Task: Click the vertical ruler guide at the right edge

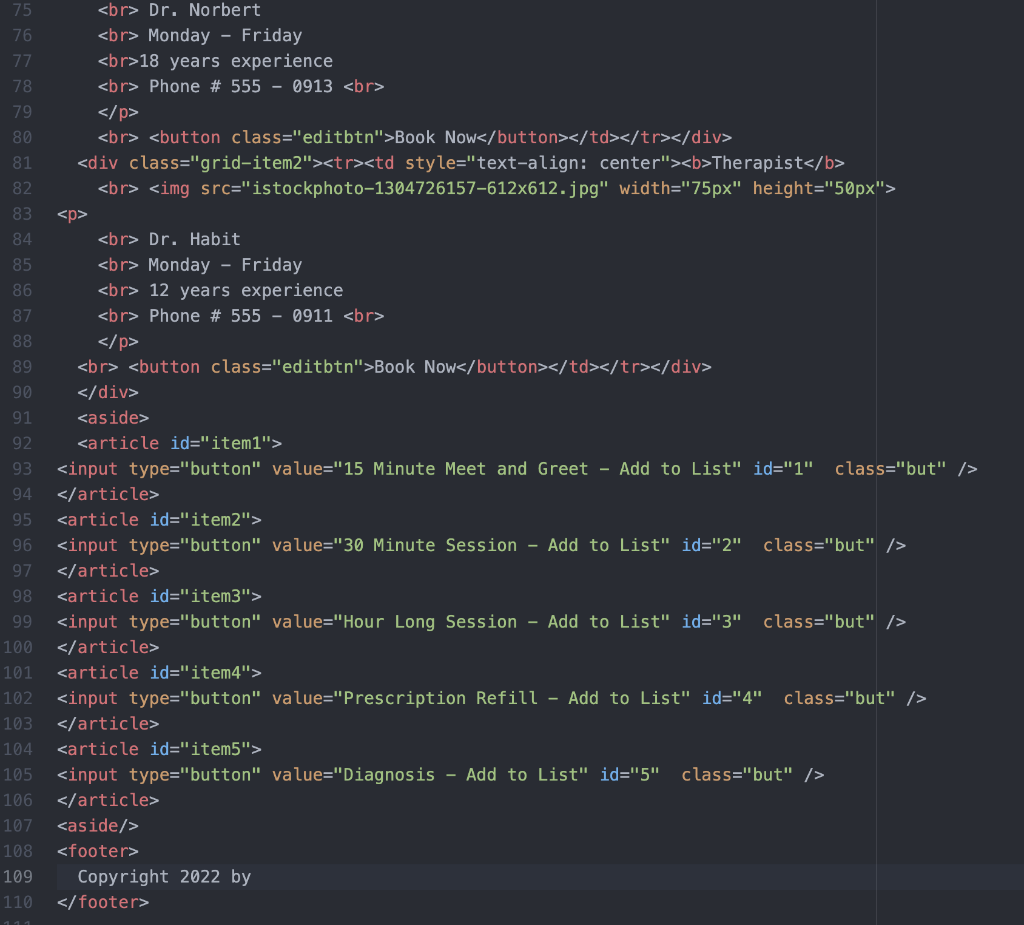Action: point(876,460)
